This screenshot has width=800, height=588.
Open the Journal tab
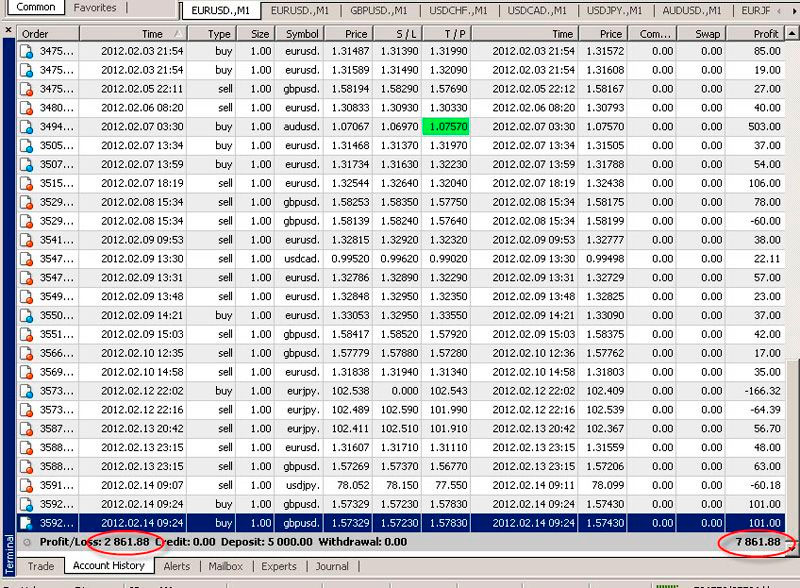pos(331,566)
